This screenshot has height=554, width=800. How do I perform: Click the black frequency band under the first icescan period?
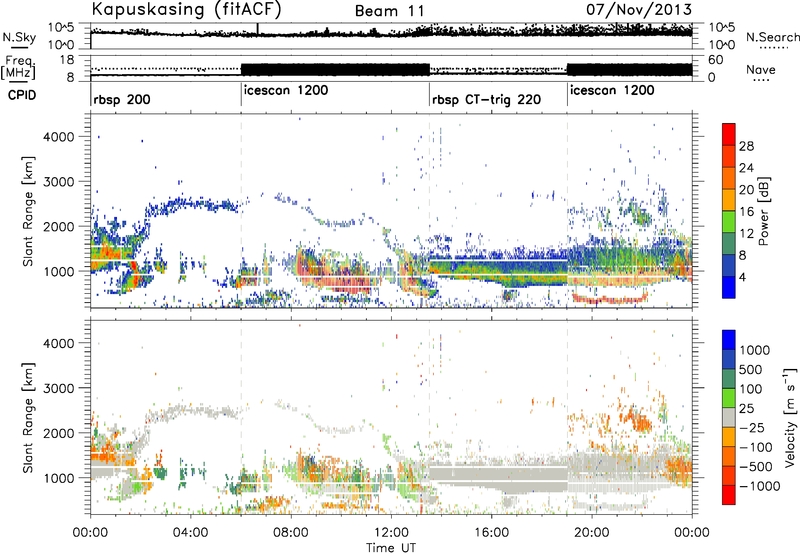pos(335,69)
